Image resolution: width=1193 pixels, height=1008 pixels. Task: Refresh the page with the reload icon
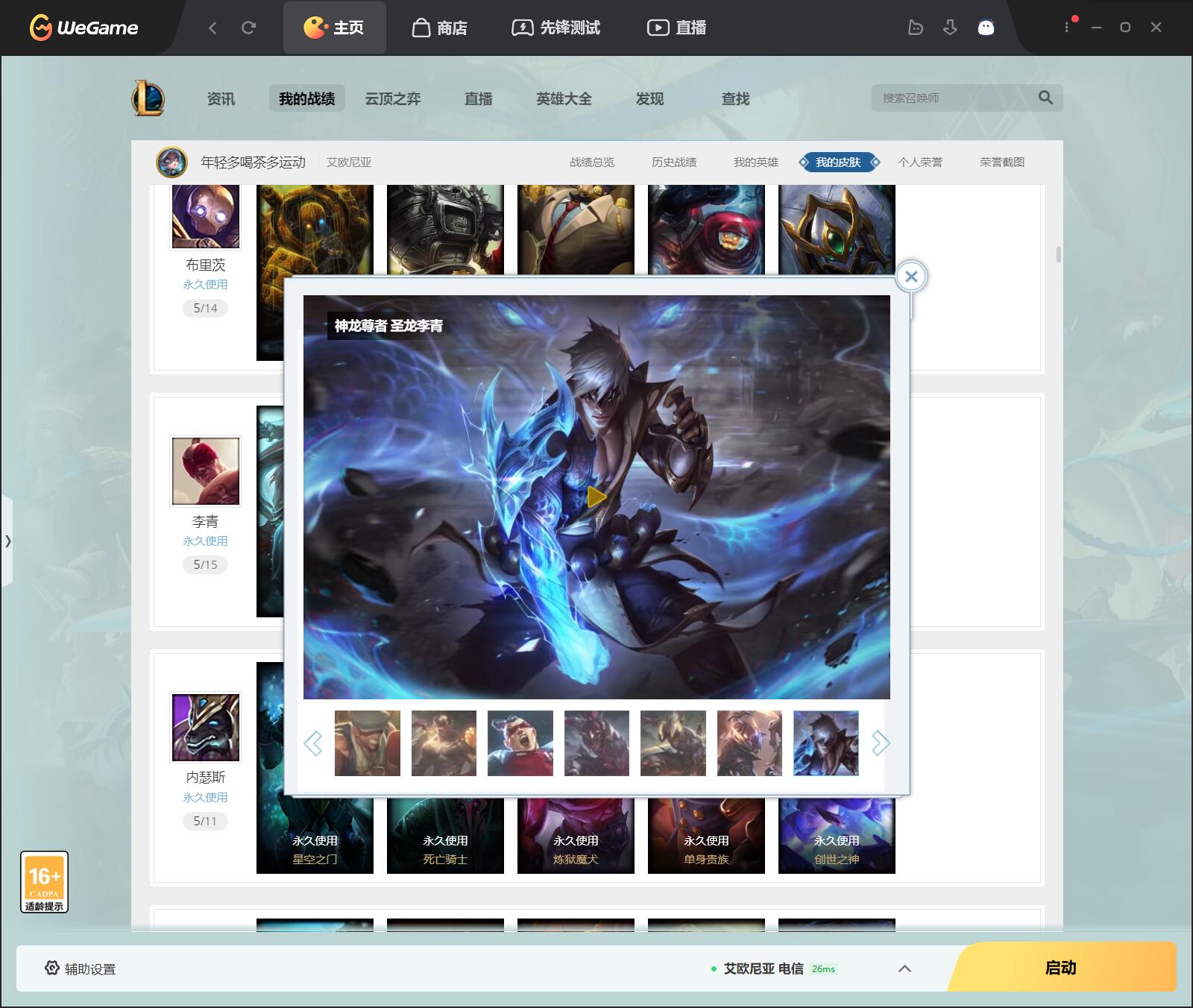coord(248,28)
